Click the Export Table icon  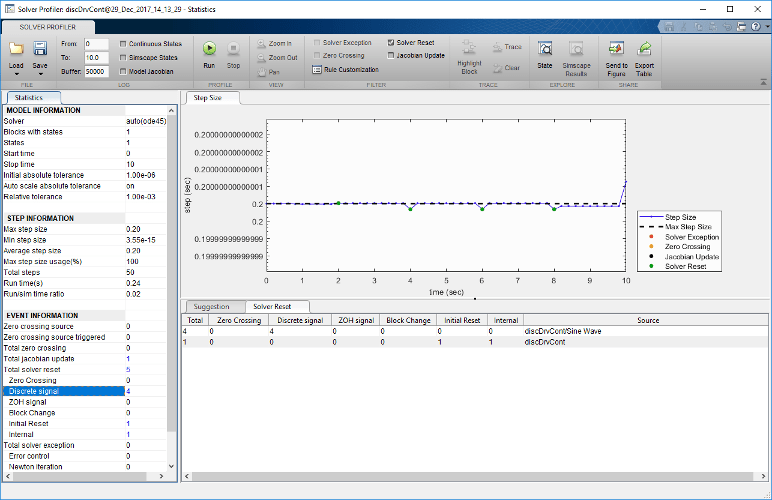pyautogui.click(x=645, y=48)
